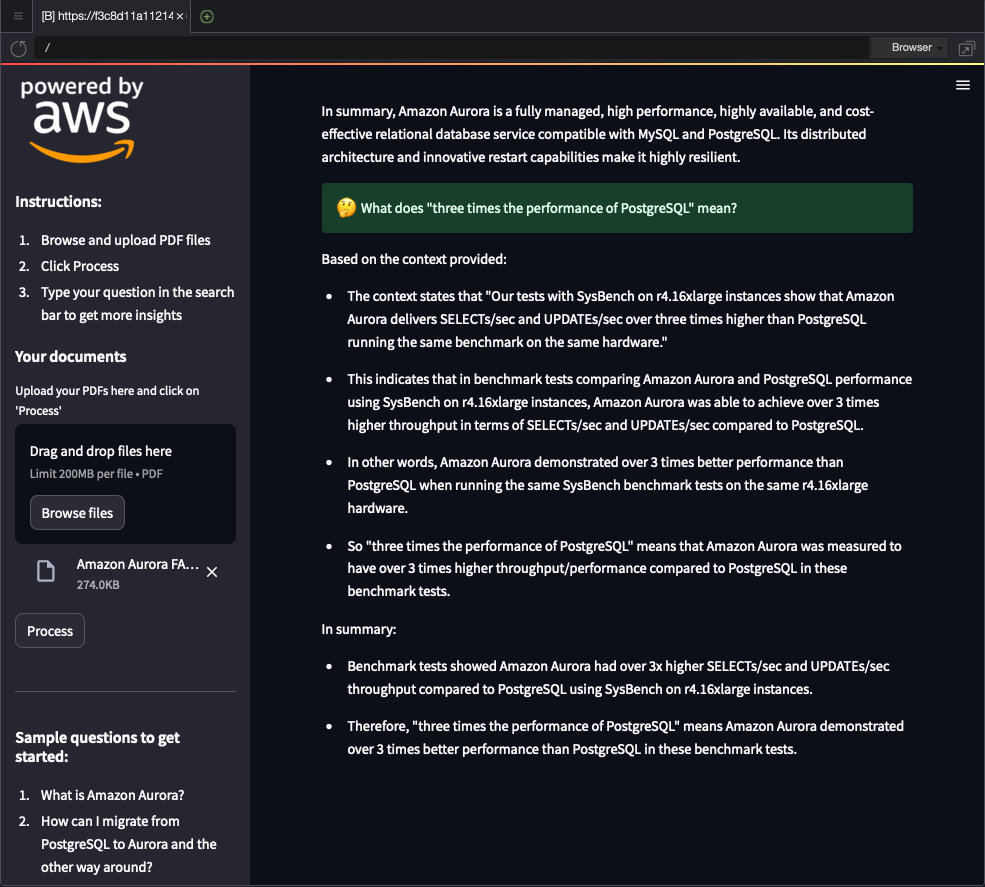Viewport: 985px width, 887px height.
Task: Click the second "In summary:" line
Action: coord(359,629)
